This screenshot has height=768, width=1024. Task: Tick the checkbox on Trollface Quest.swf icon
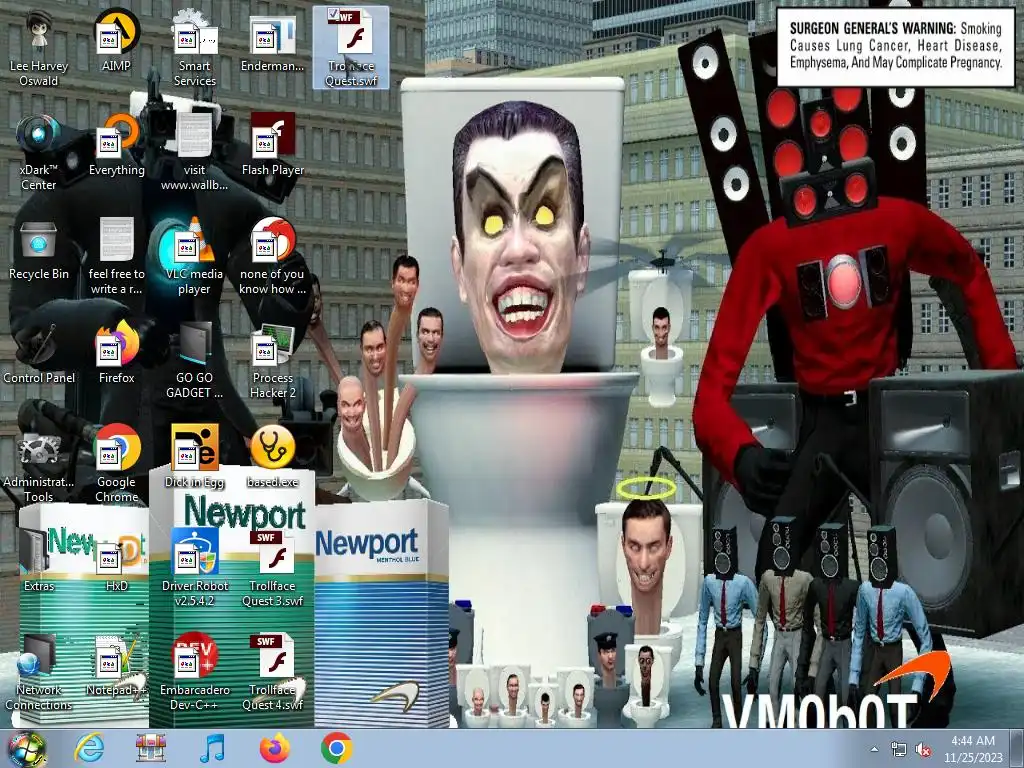332,14
